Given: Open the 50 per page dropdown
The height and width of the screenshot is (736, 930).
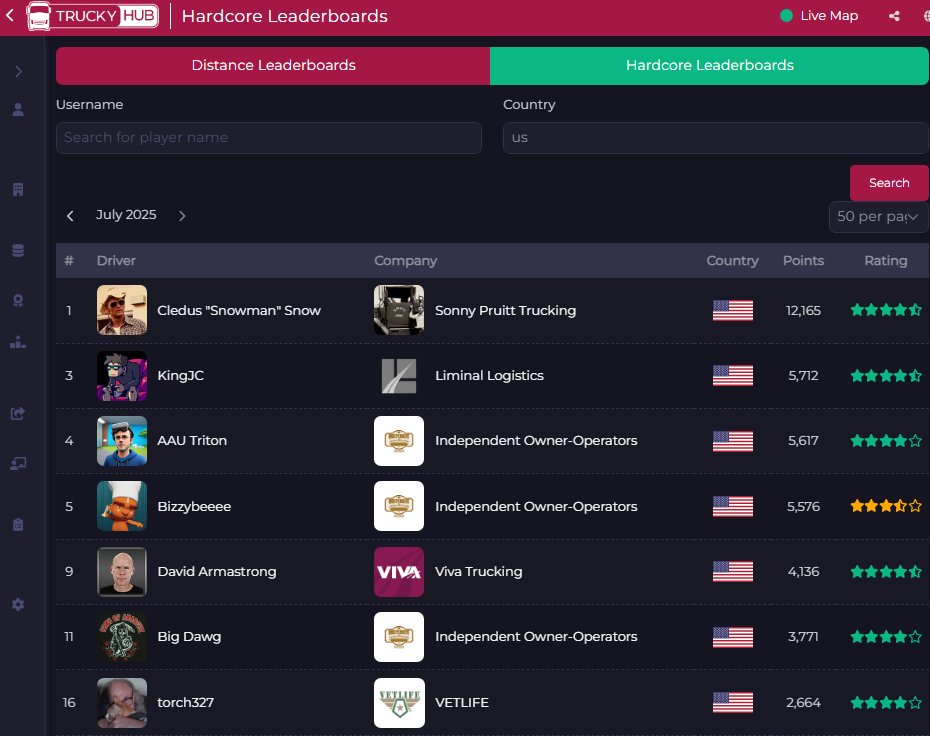Looking at the screenshot, I should point(878,216).
